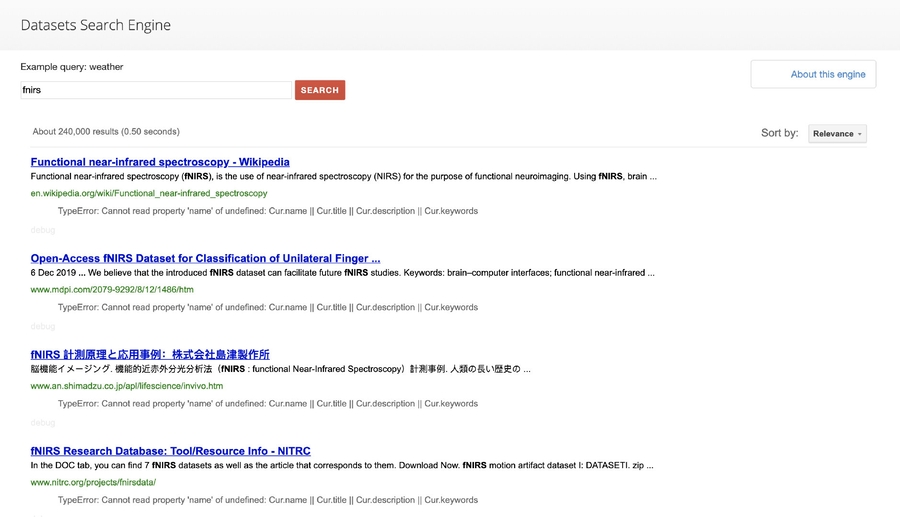Toggle the debug link under Wikipedia result
Screen dimensions: 900x517
pos(43,230)
